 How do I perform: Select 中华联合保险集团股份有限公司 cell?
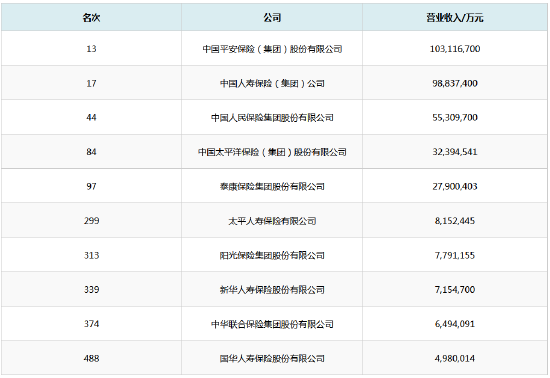pos(272,324)
